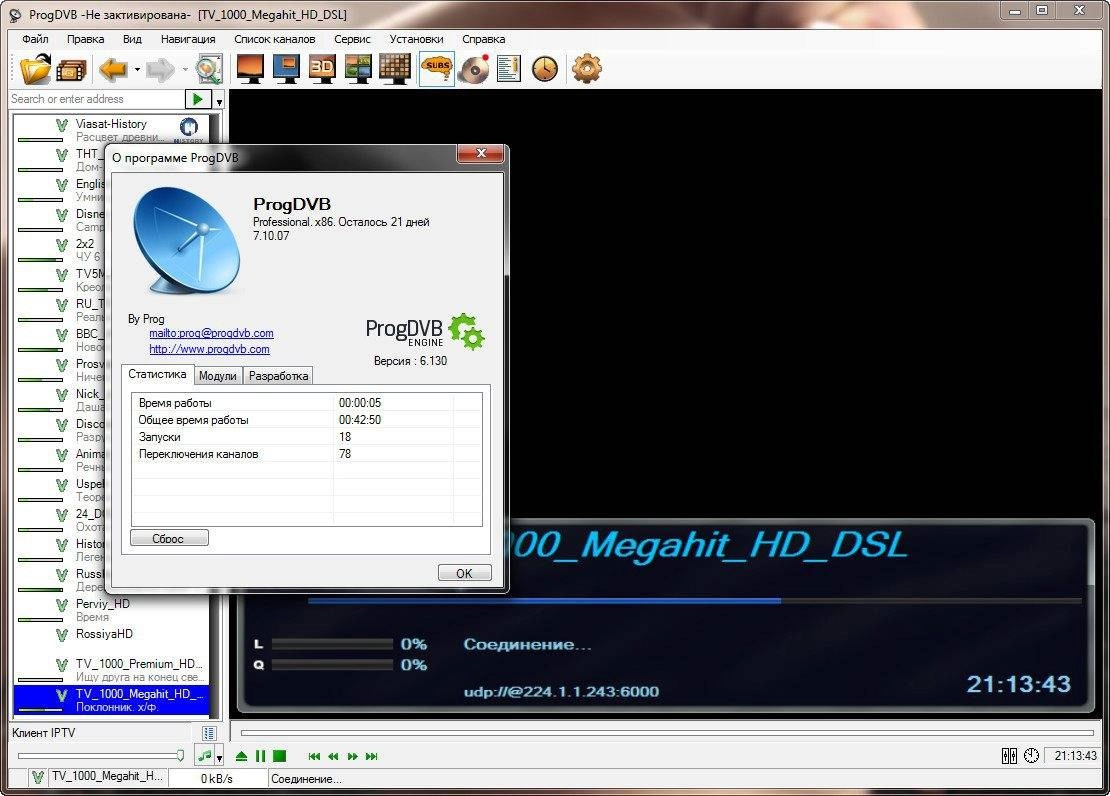Click the audio track music note icon
The image size is (1110, 796).
pyautogui.click(x=205, y=756)
